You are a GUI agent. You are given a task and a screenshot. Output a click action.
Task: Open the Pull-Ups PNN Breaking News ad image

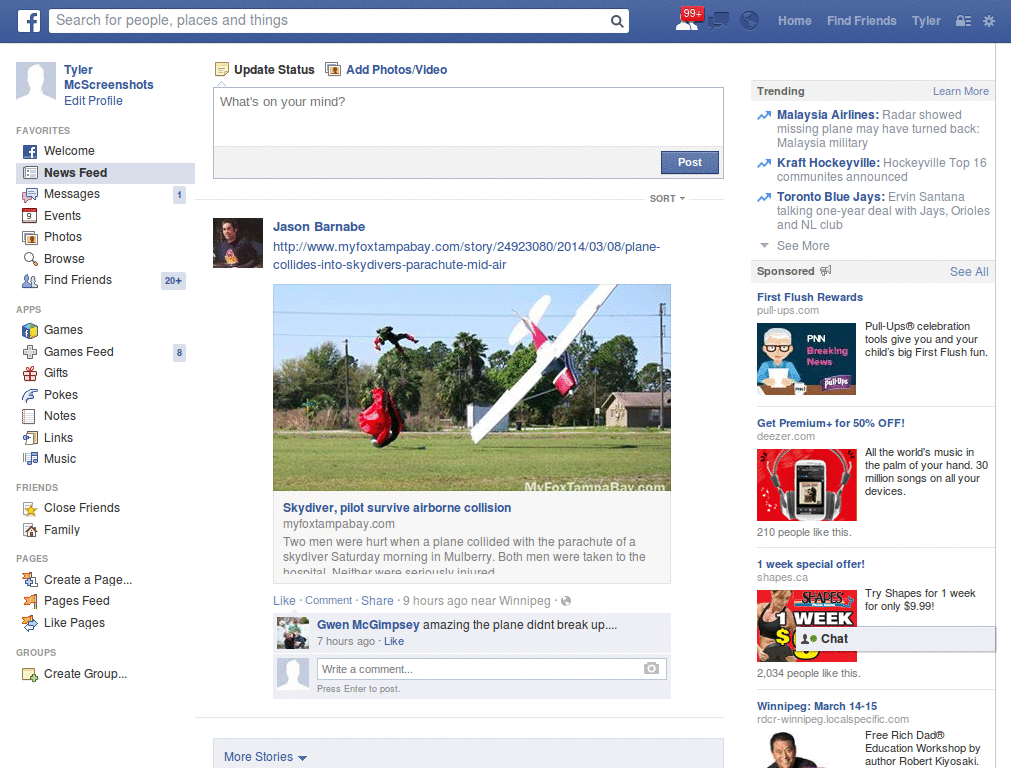tap(807, 359)
